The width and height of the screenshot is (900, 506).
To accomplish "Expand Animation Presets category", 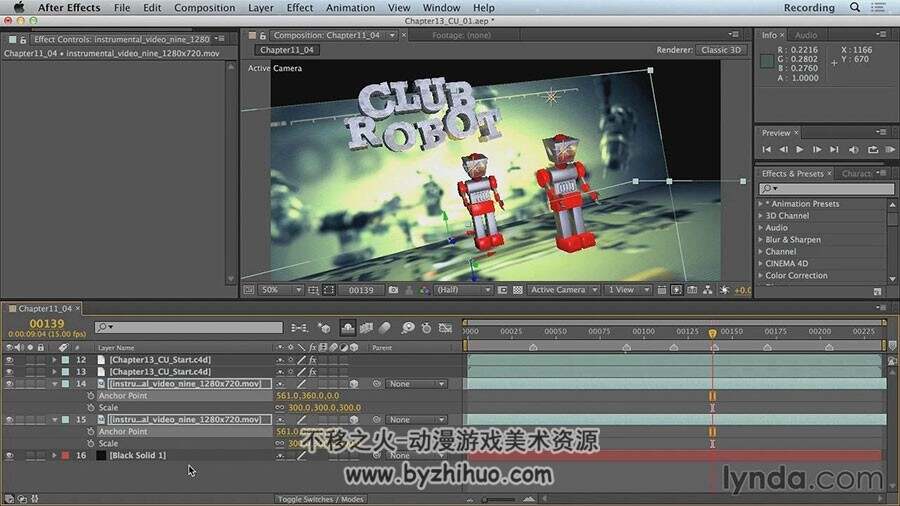I will click(761, 204).
